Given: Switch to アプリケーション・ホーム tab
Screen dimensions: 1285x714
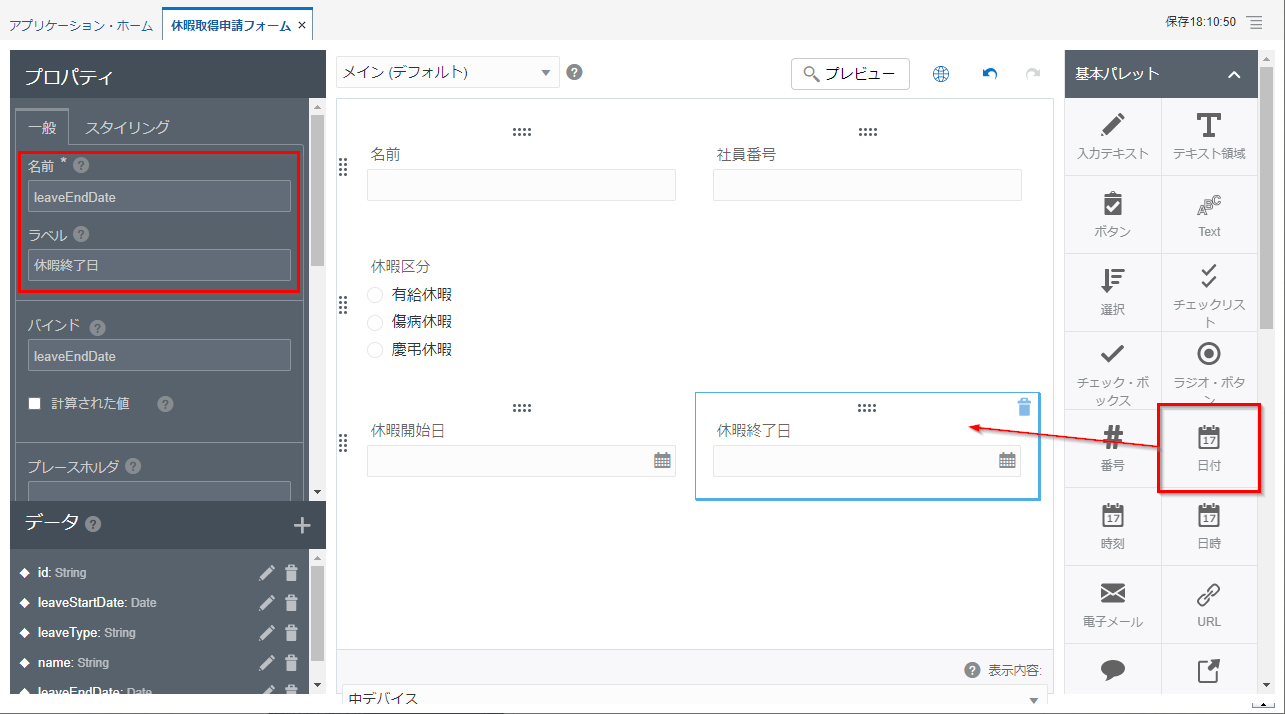Looking at the screenshot, I should pyautogui.click(x=81, y=24).
